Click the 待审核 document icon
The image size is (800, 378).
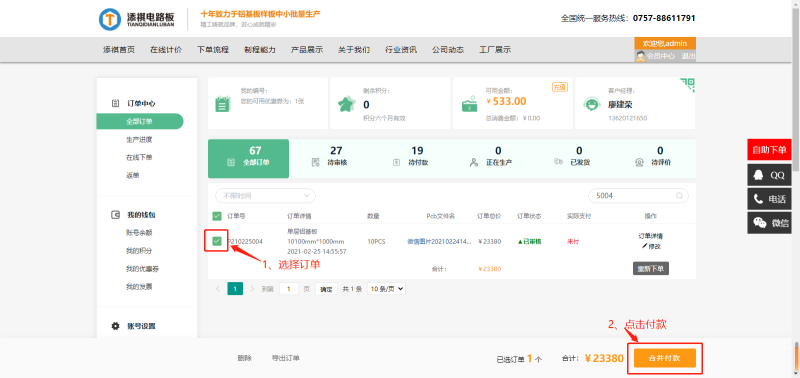pyautogui.click(x=315, y=163)
